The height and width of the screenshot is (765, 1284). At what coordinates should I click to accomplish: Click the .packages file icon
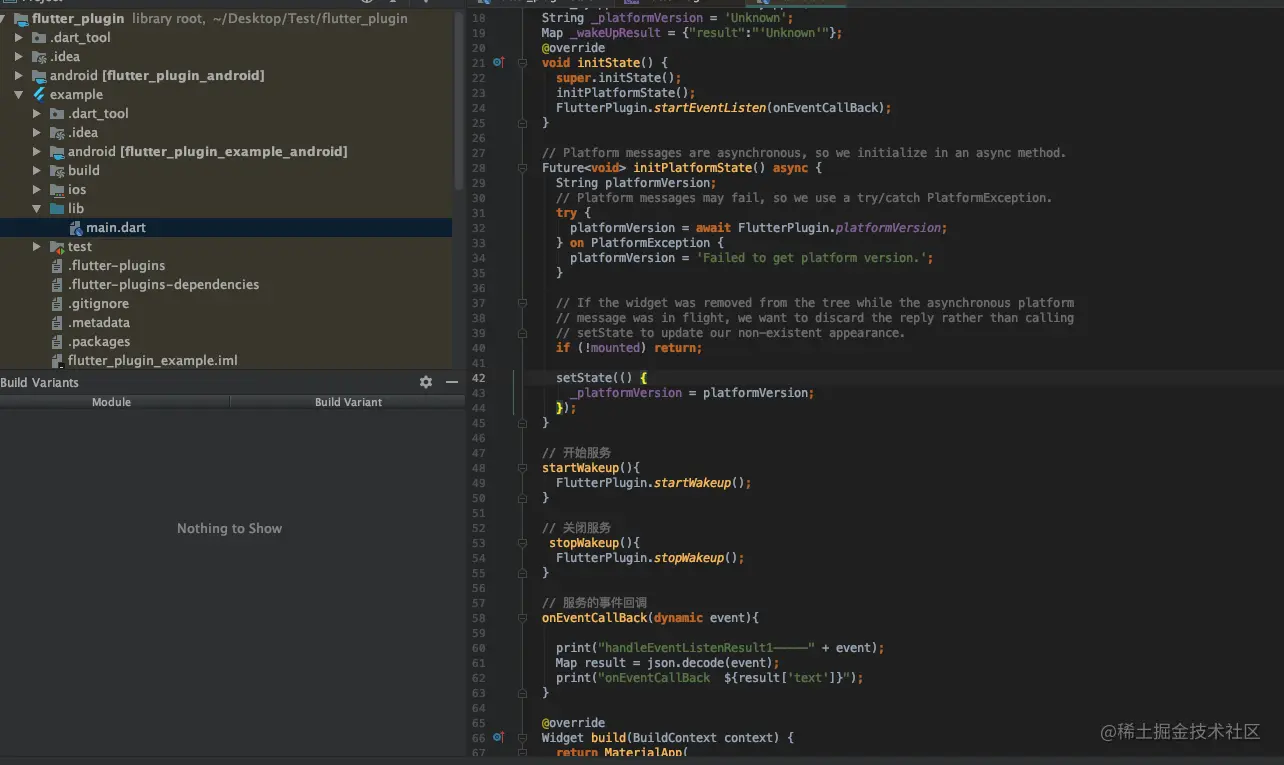(58, 341)
